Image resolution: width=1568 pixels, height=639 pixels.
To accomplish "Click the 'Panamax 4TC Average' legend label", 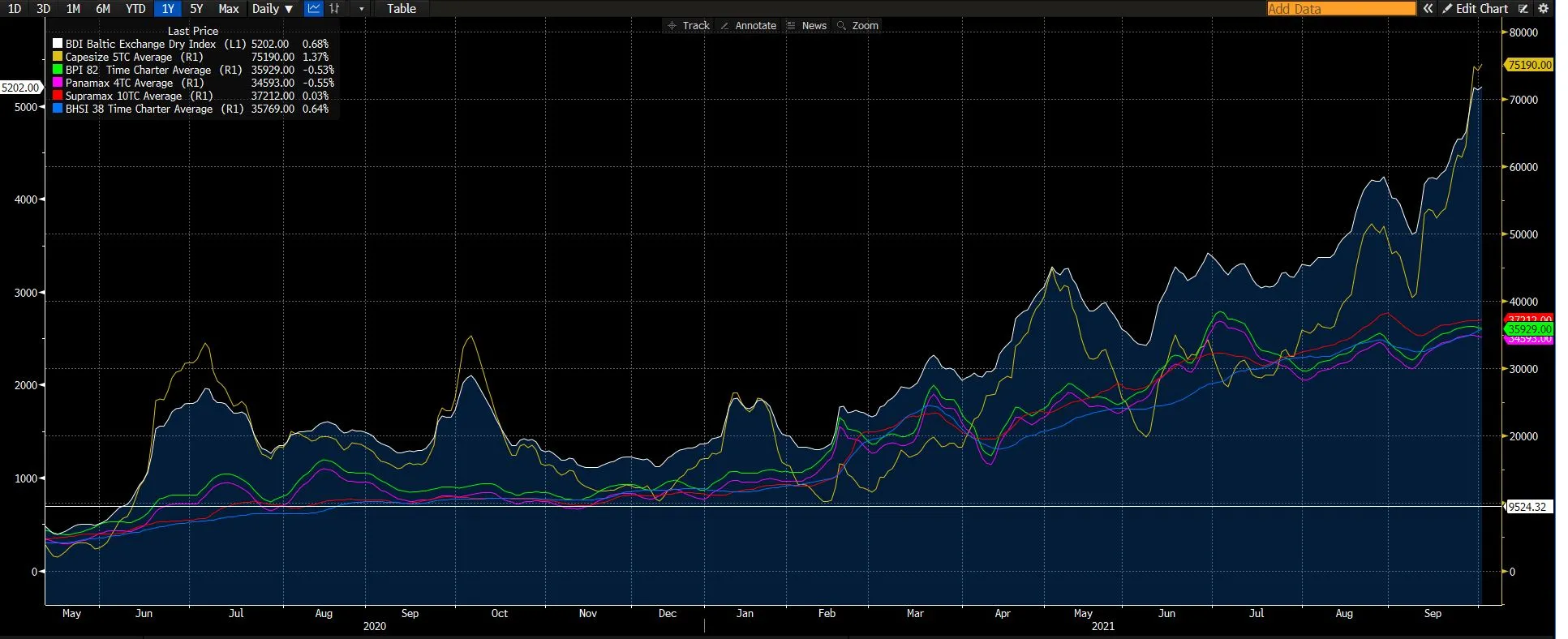I will (119, 83).
